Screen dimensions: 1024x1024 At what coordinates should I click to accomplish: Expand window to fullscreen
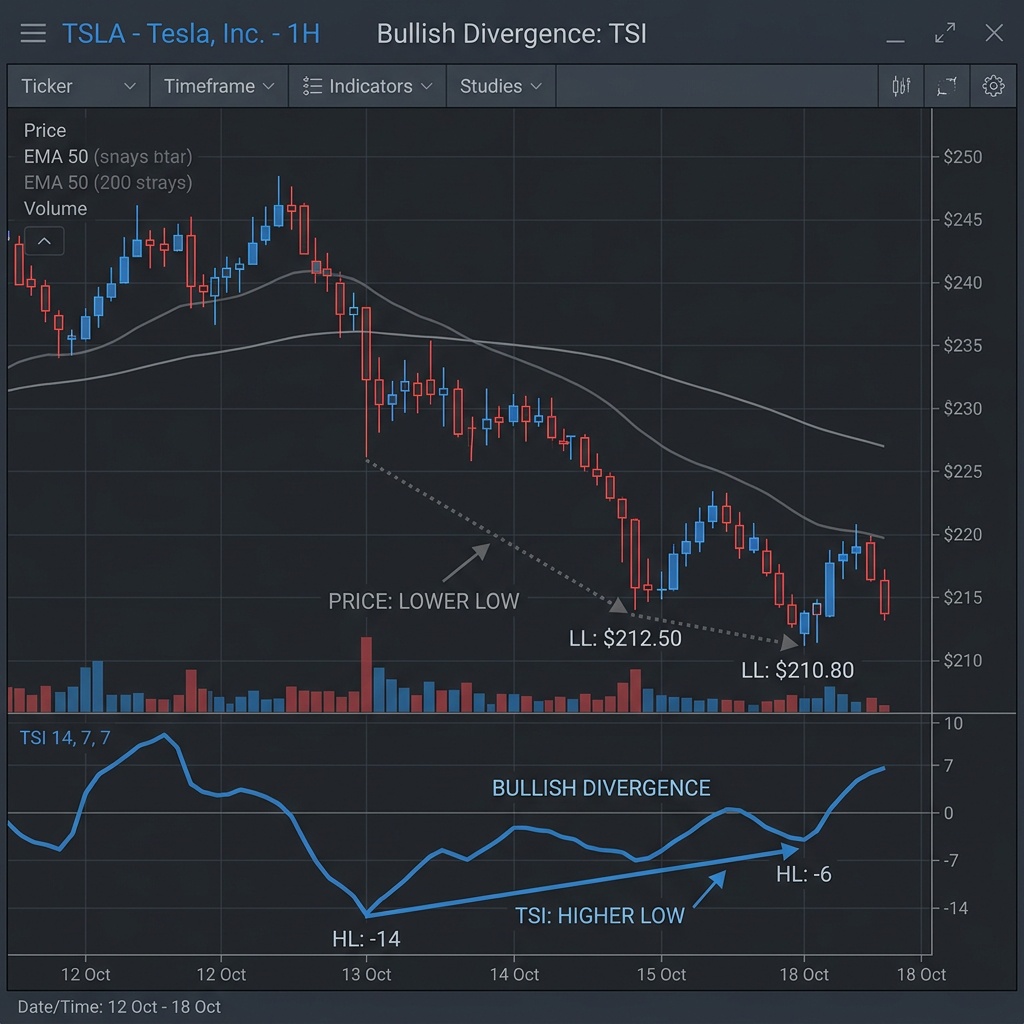click(x=945, y=33)
